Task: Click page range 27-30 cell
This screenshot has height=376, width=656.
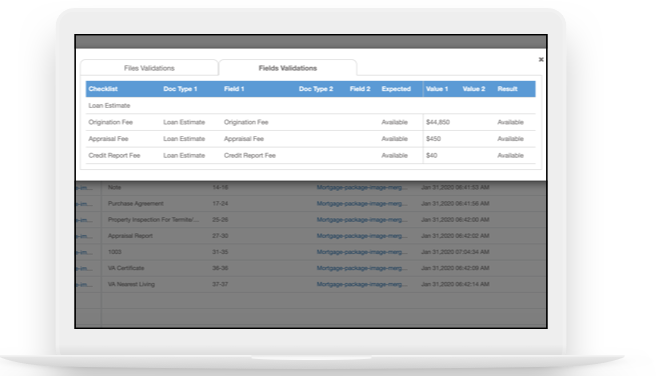Action: tap(220, 235)
